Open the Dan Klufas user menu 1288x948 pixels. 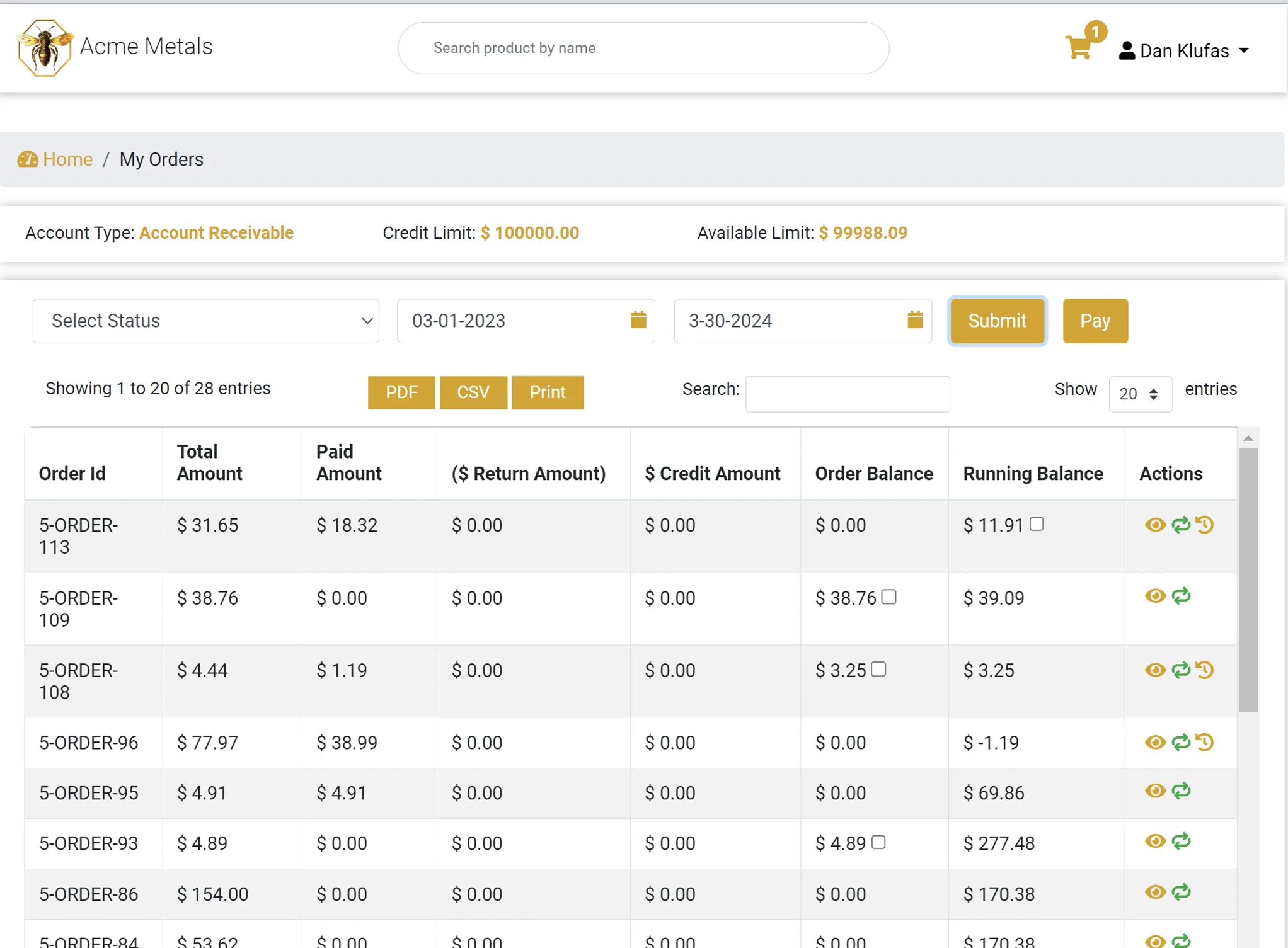point(1183,50)
